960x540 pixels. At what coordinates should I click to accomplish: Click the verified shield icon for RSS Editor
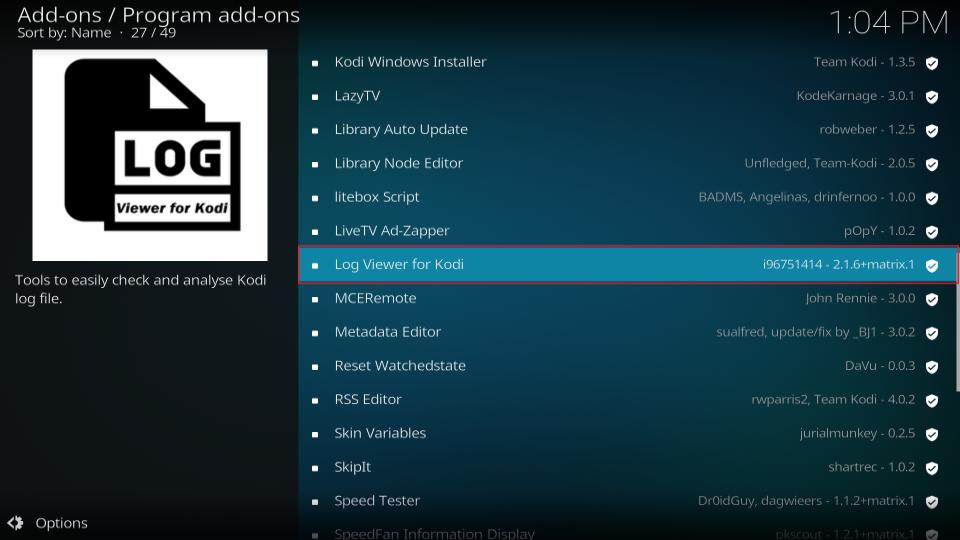(x=932, y=400)
